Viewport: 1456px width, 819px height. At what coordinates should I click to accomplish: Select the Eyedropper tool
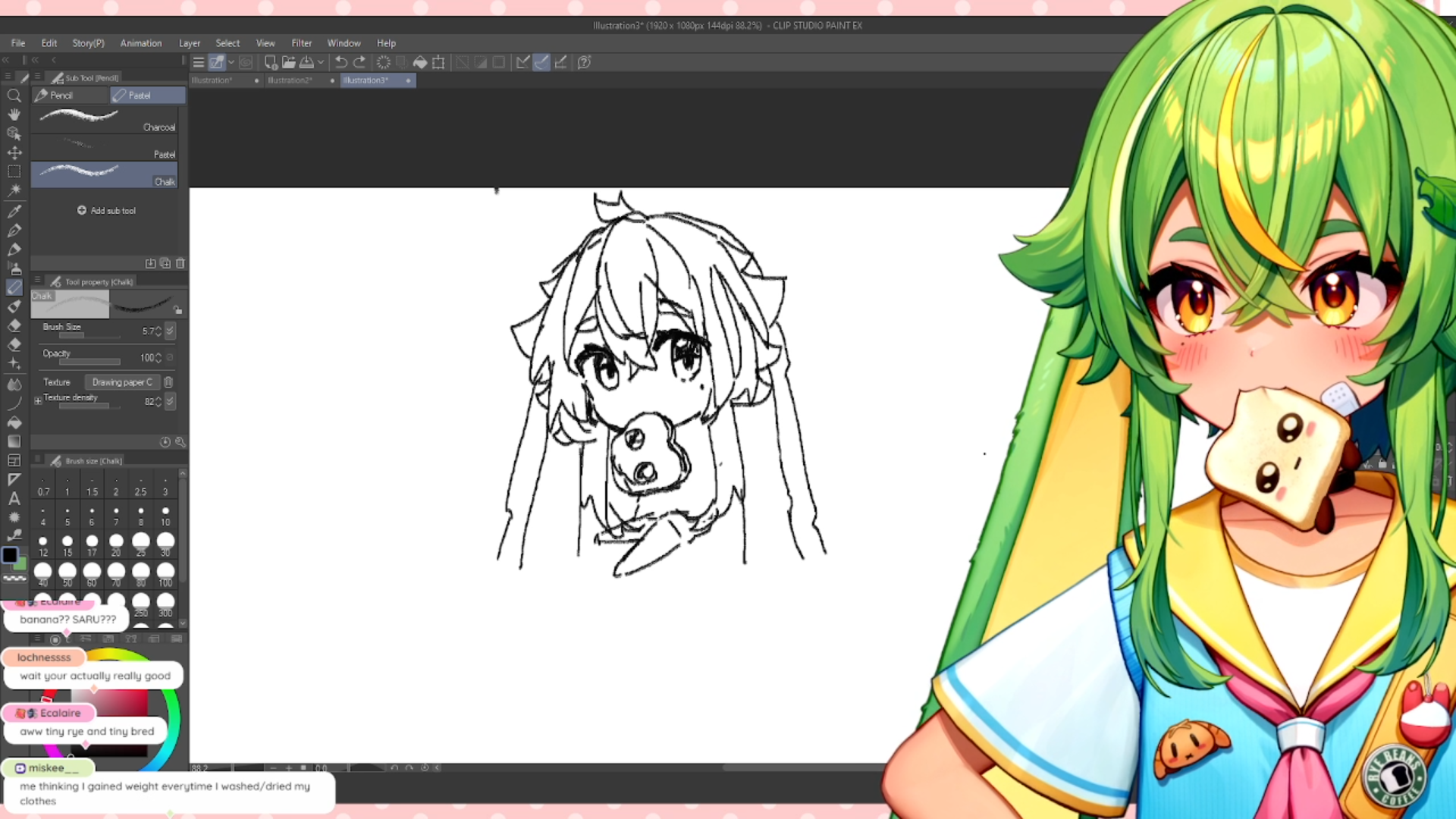point(14,212)
